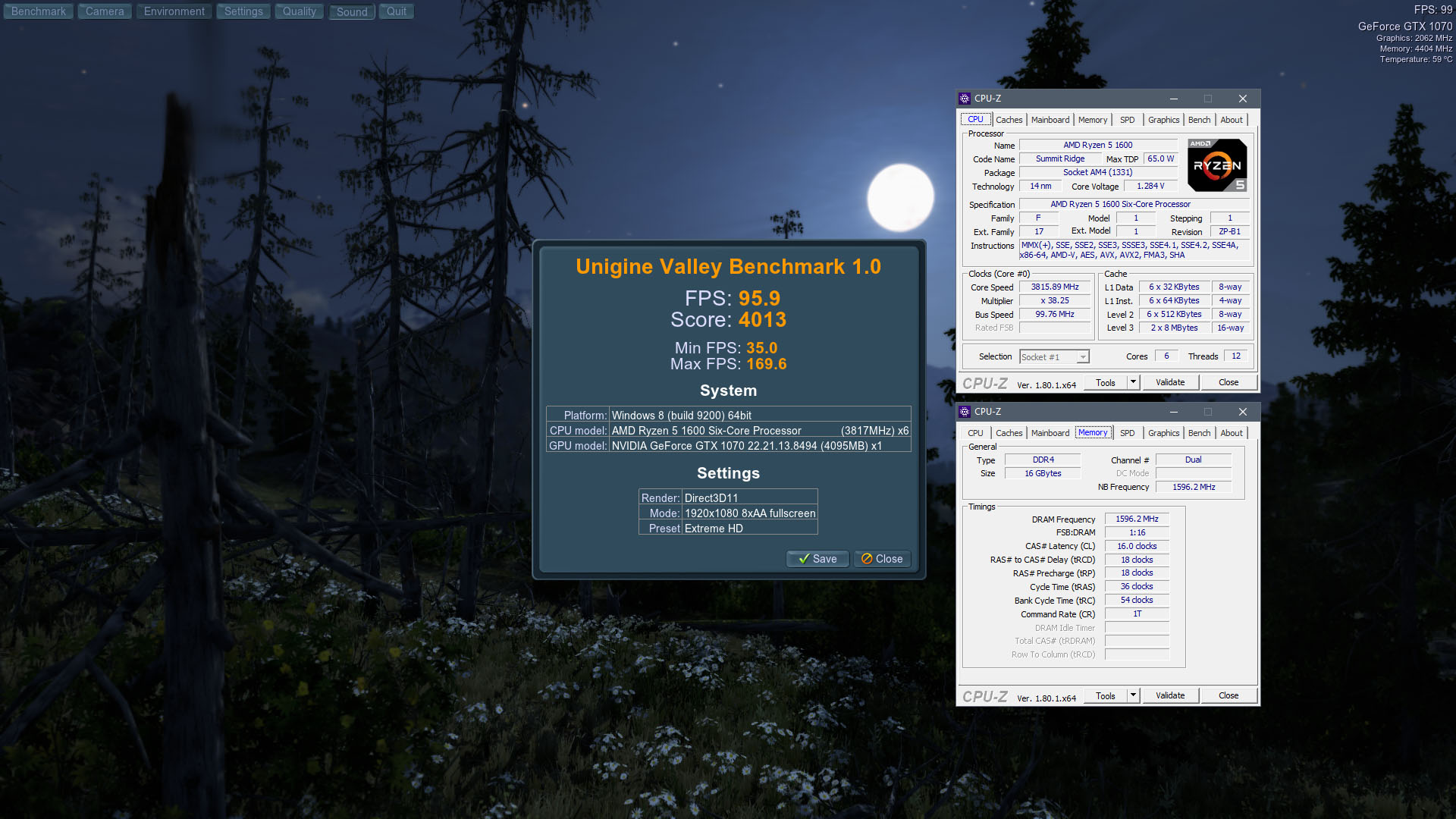Viewport: 1456px width, 819px height.
Task: Switch to Caches tab in bottom CPU-Z window
Action: tap(1009, 433)
